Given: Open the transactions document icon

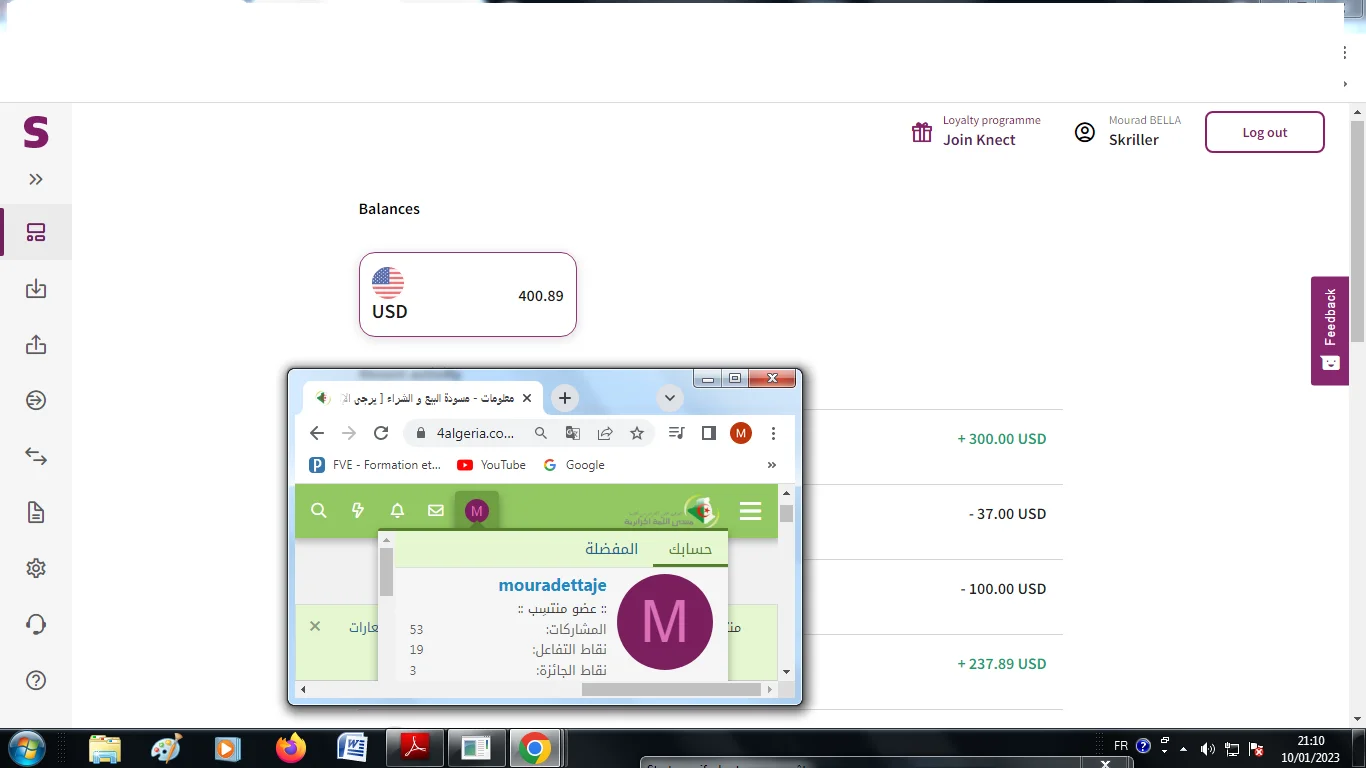Looking at the screenshot, I should (x=36, y=513).
